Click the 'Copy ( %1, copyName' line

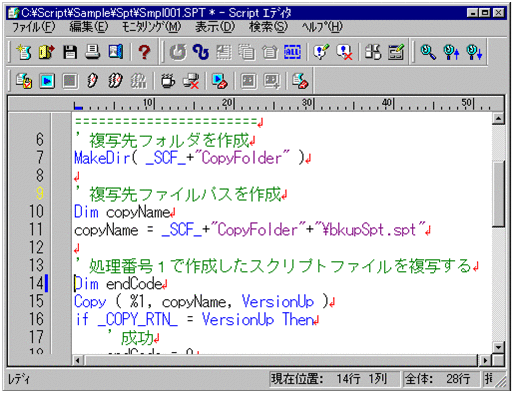point(204,302)
